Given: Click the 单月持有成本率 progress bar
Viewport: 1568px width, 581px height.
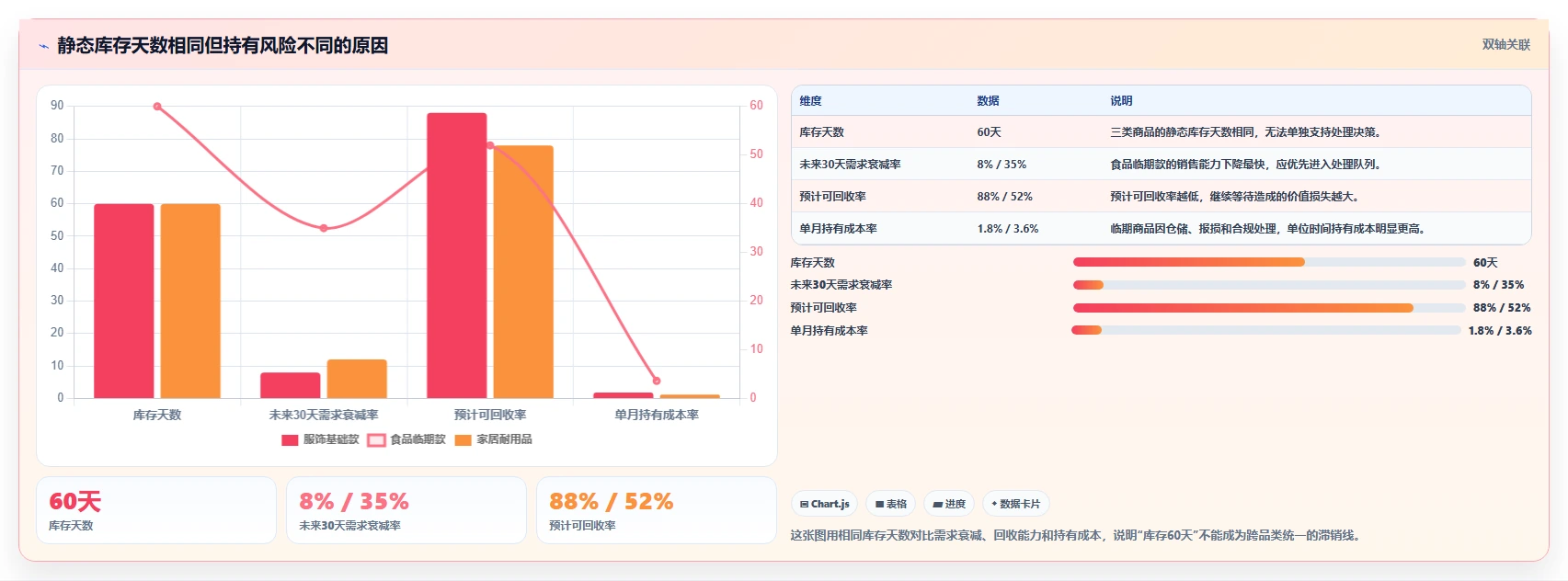Looking at the screenshot, I should coord(1266,330).
